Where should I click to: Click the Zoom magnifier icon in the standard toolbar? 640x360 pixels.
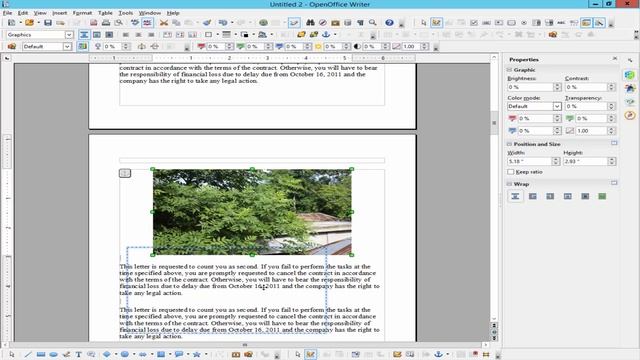point(373,23)
